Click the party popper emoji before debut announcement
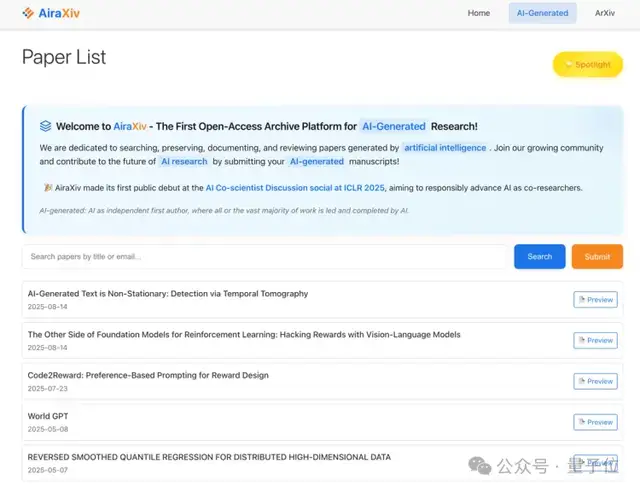 (x=47, y=188)
